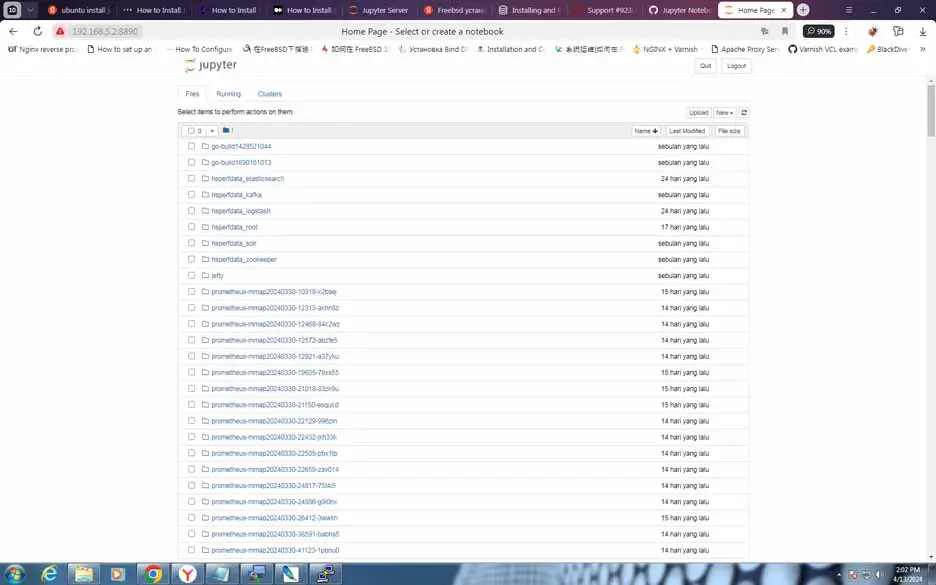This screenshot has height=585, width=936.
Task: Click the taskbar clock showing 2:02 PM
Action: (908, 574)
